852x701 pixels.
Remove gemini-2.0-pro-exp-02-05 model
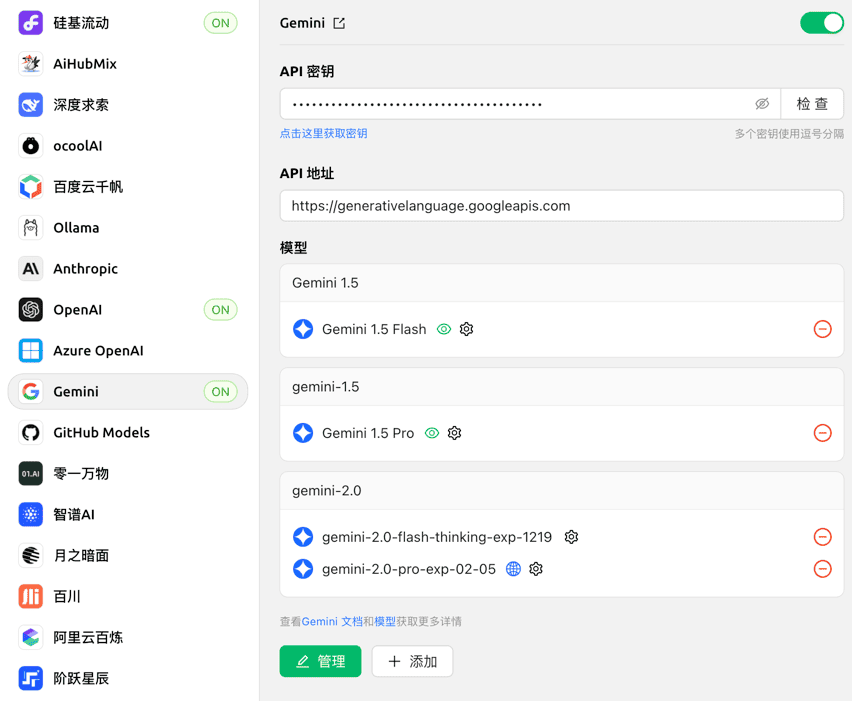click(x=822, y=569)
